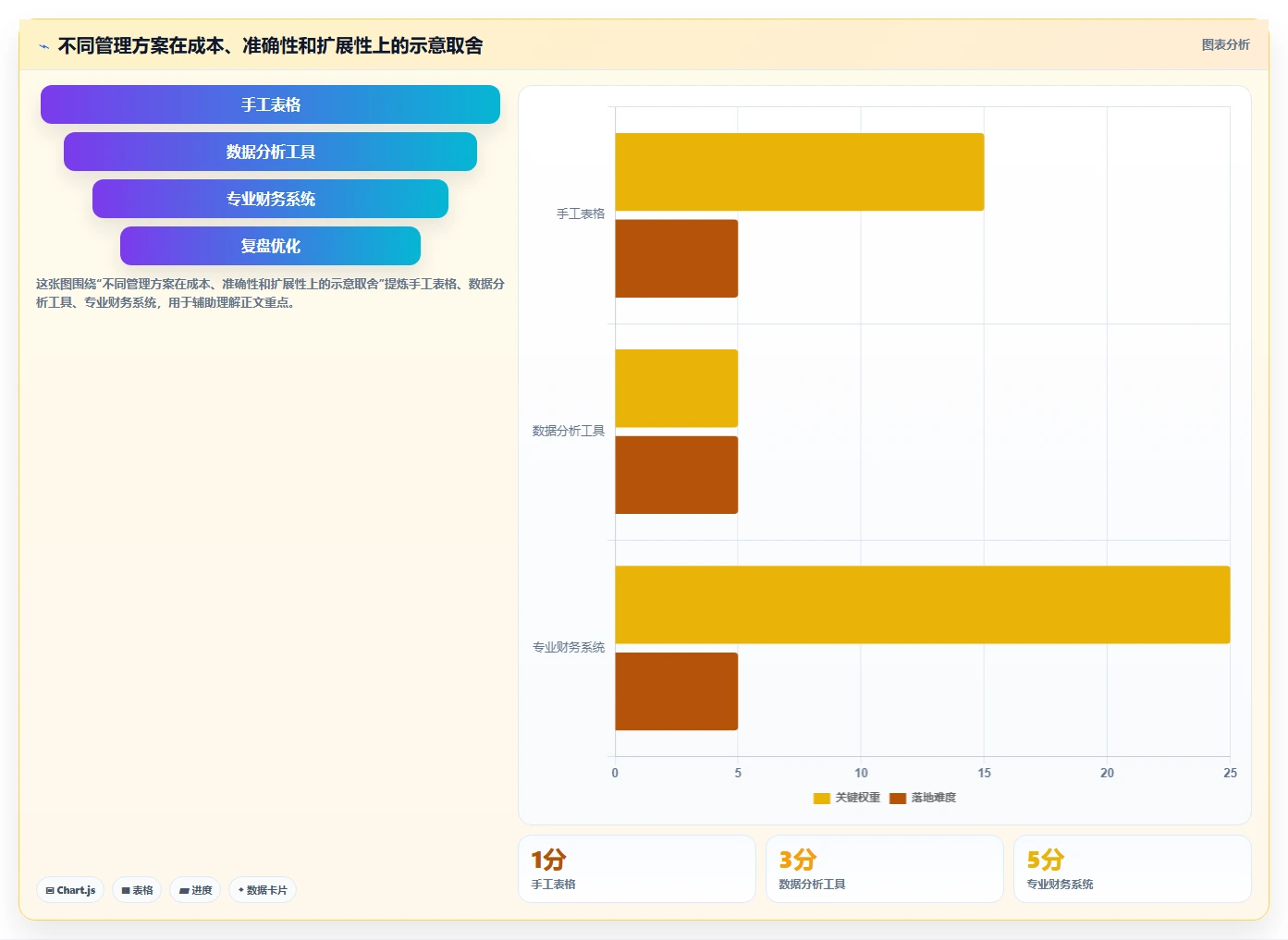Image resolution: width=1288 pixels, height=940 pixels.
Task: Click the x-axis tick value 15
Action: click(984, 773)
